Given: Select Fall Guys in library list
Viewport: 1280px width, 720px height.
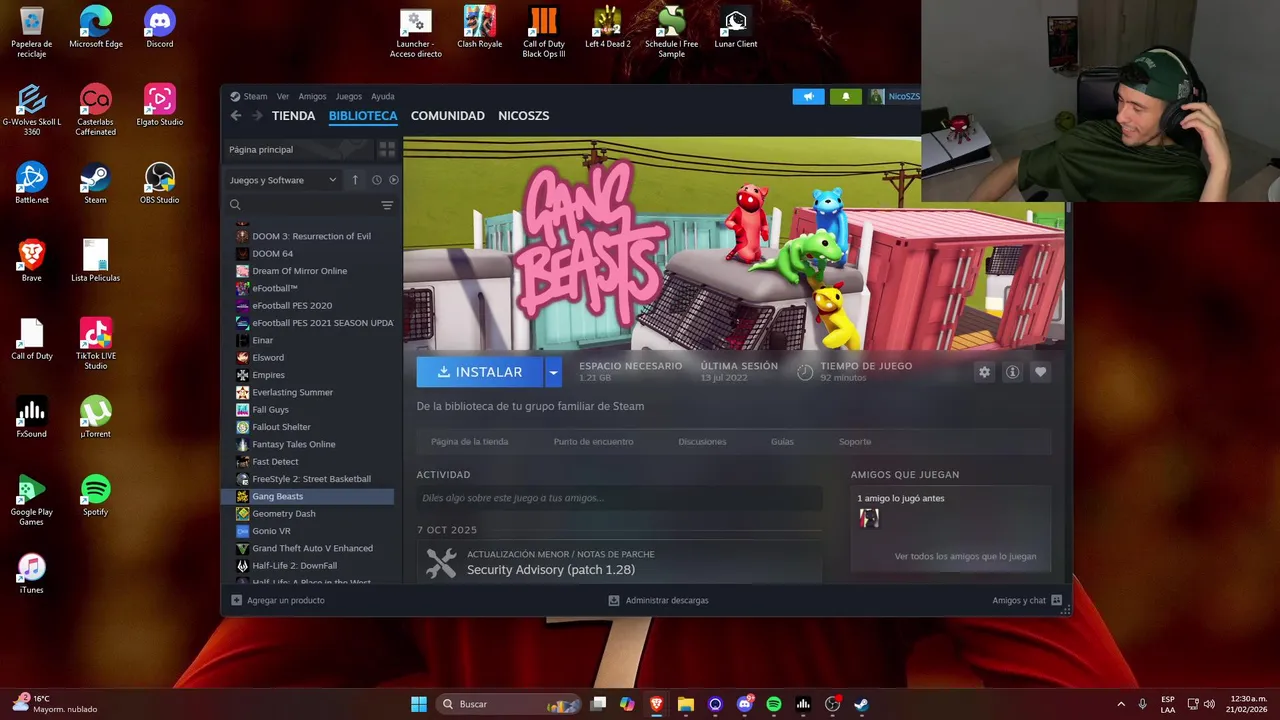Looking at the screenshot, I should point(308,410).
